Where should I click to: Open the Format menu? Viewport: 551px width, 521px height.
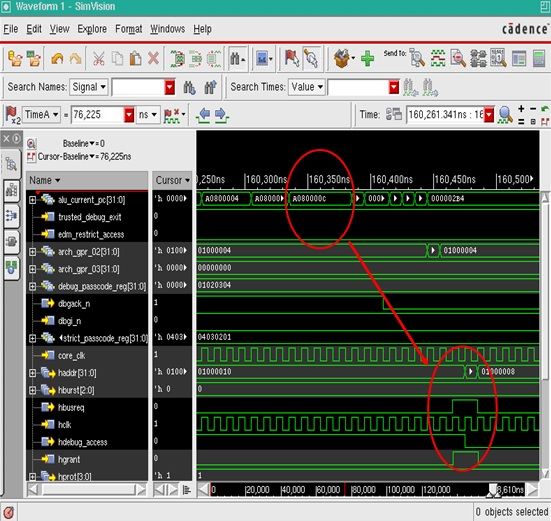[129, 29]
